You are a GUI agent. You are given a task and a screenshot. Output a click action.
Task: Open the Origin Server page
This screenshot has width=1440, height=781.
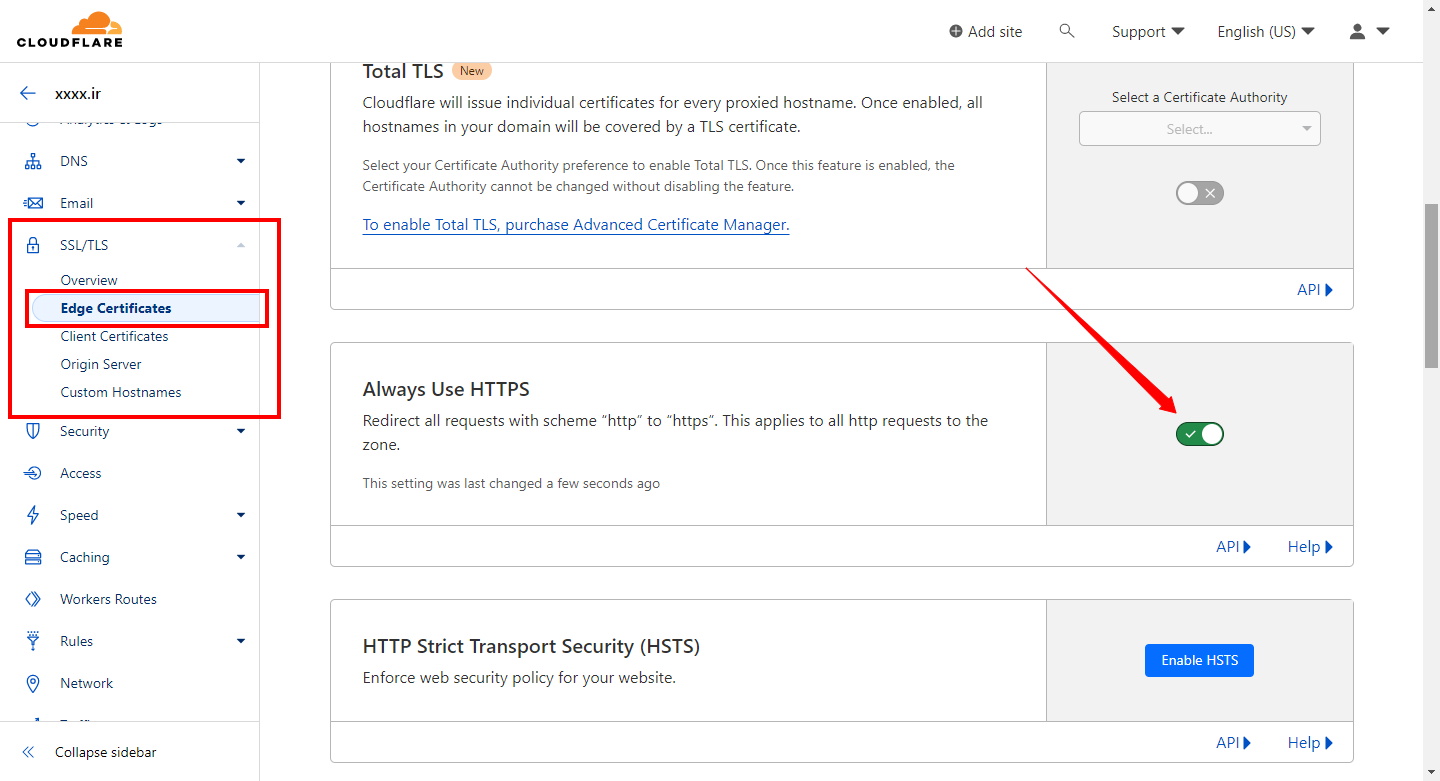101,364
